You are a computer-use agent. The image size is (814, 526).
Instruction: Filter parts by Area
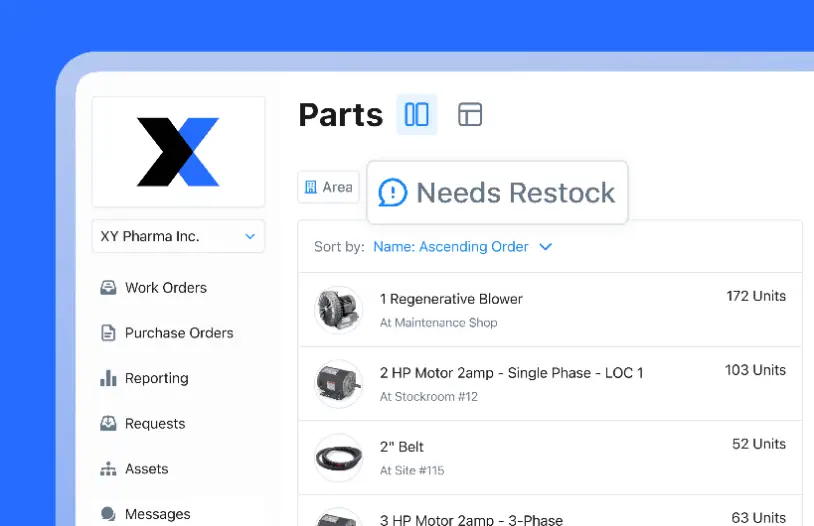pos(329,187)
